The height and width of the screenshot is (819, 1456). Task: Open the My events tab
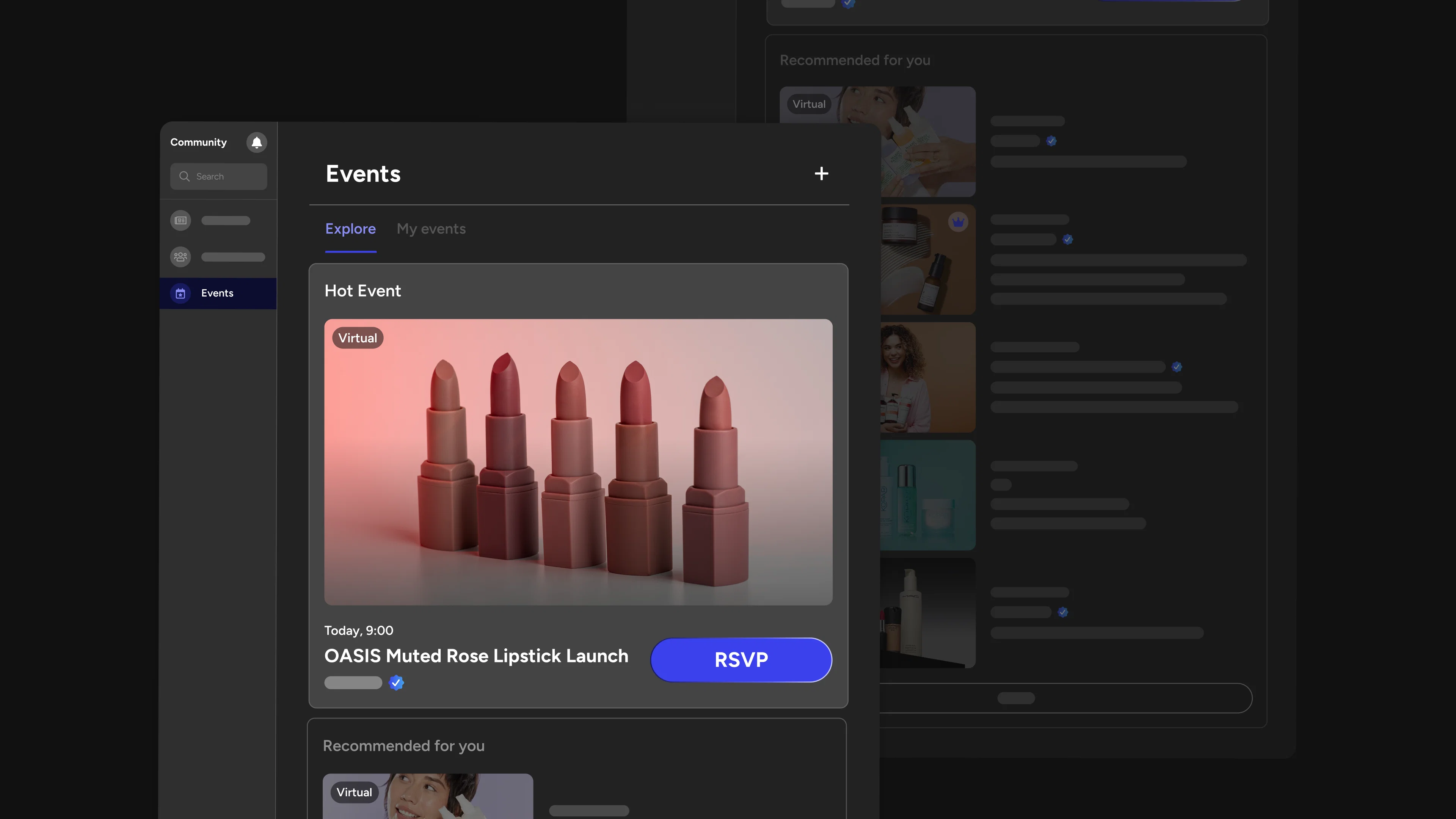(x=431, y=229)
